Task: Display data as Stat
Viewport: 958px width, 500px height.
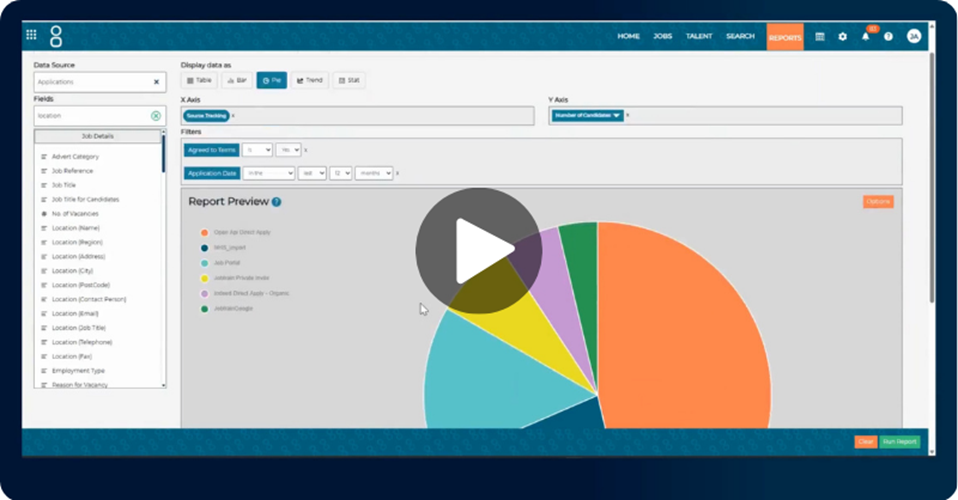Action: pyautogui.click(x=349, y=80)
